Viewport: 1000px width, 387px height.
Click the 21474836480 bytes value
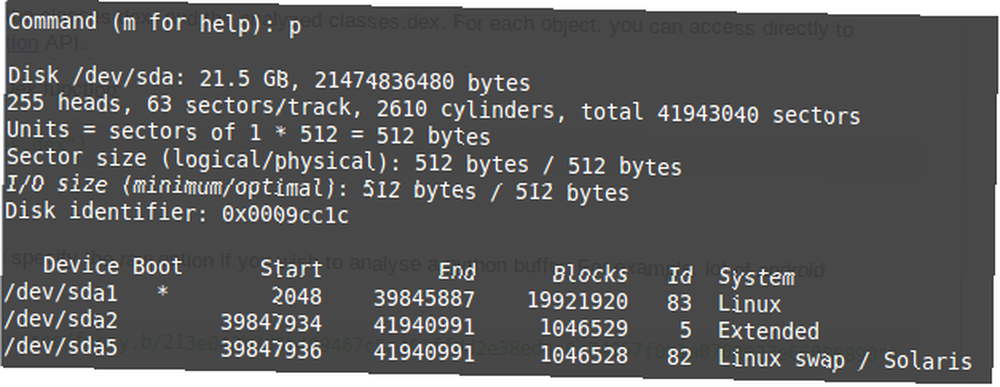(422, 83)
